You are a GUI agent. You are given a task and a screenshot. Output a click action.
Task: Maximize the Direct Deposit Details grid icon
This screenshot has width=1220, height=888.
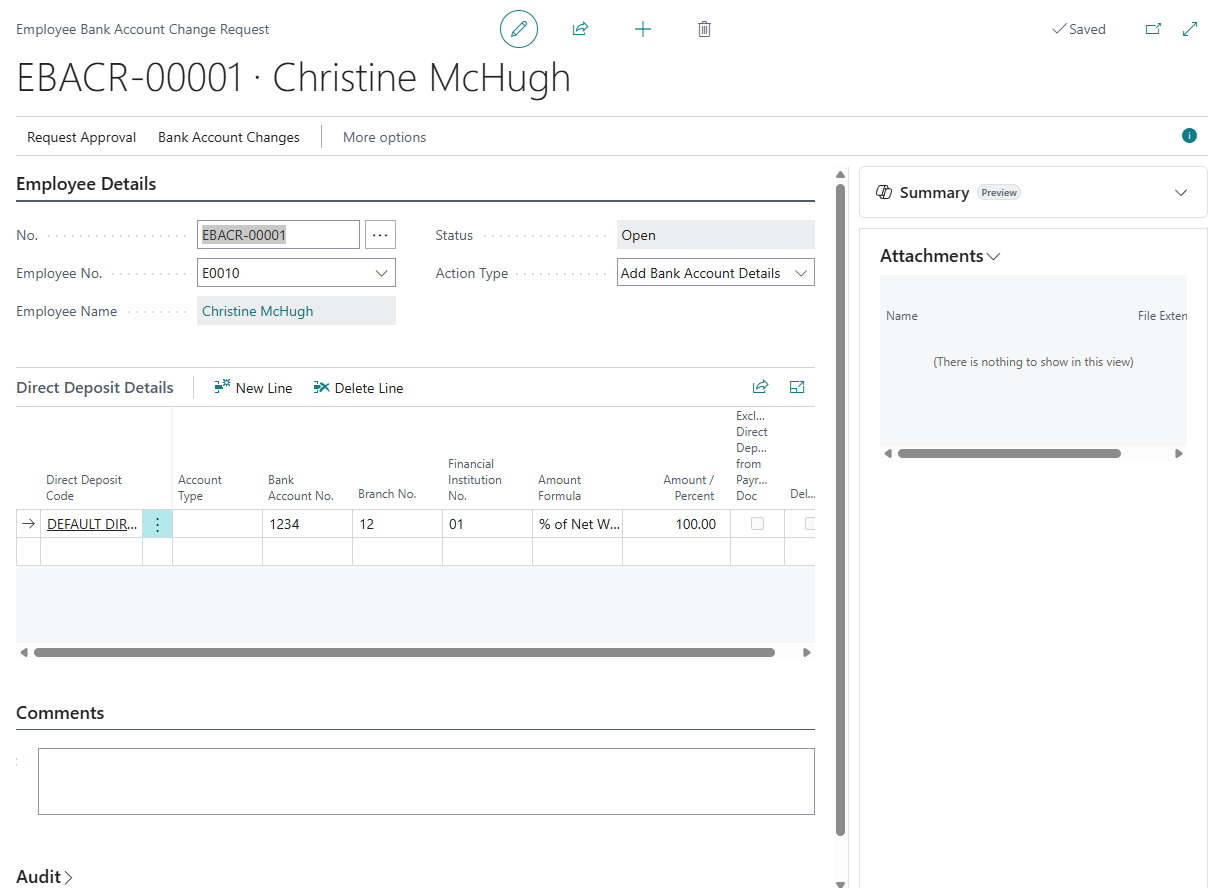pos(797,387)
